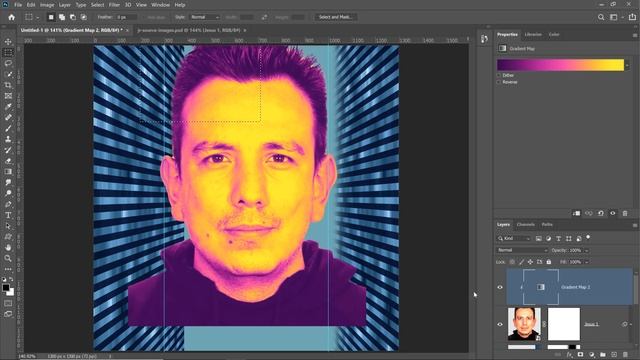Create new group folder icon
The image size is (640, 360).
[x=602, y=355]
